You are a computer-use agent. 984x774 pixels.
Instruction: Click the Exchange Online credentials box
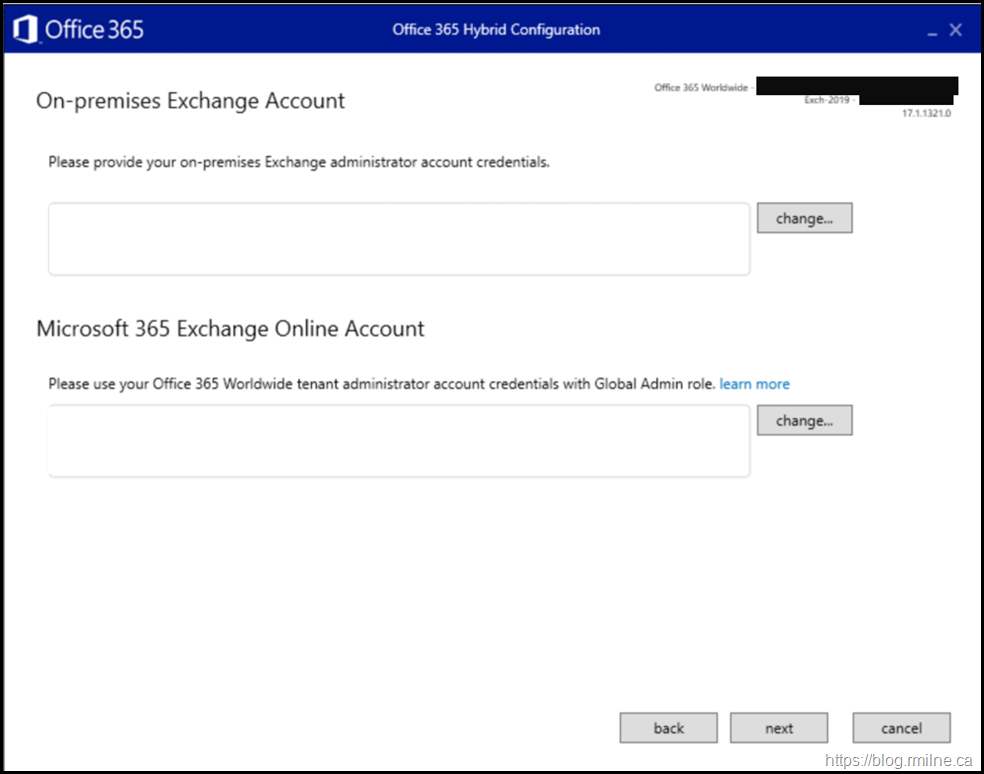(x=398, y=441)
